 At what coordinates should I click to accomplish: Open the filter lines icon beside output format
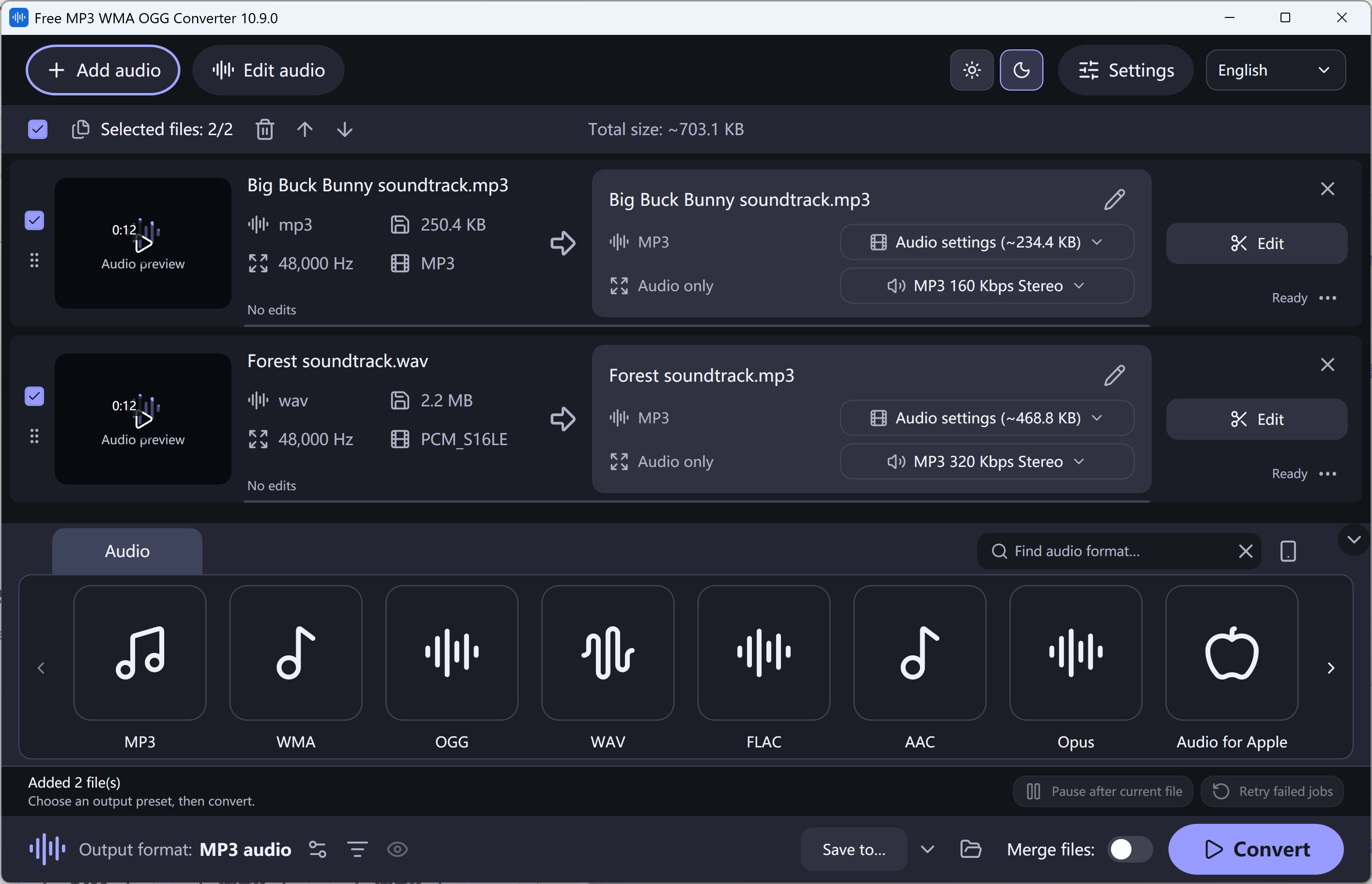point(357,849)
